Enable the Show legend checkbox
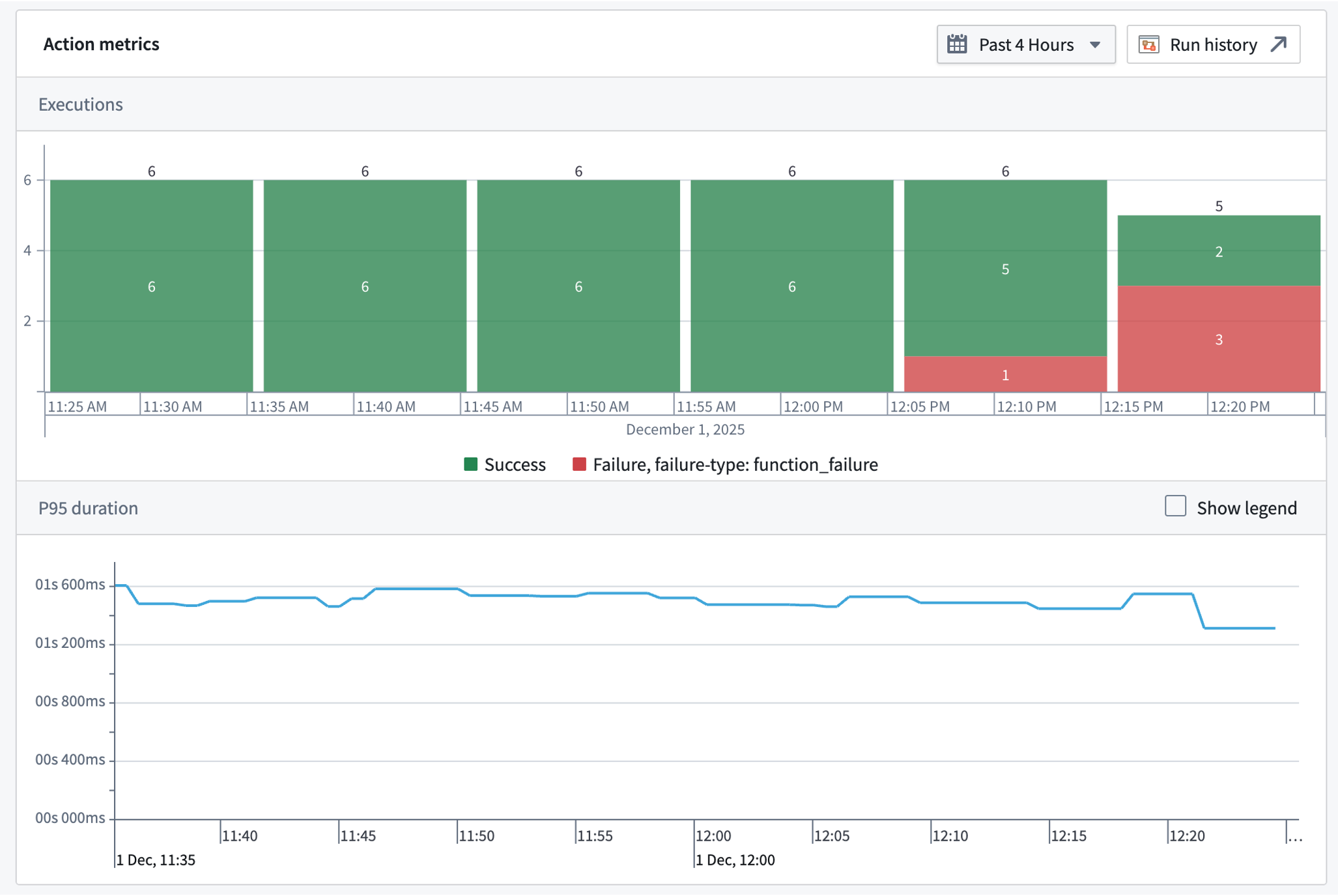 [1175, 507]
